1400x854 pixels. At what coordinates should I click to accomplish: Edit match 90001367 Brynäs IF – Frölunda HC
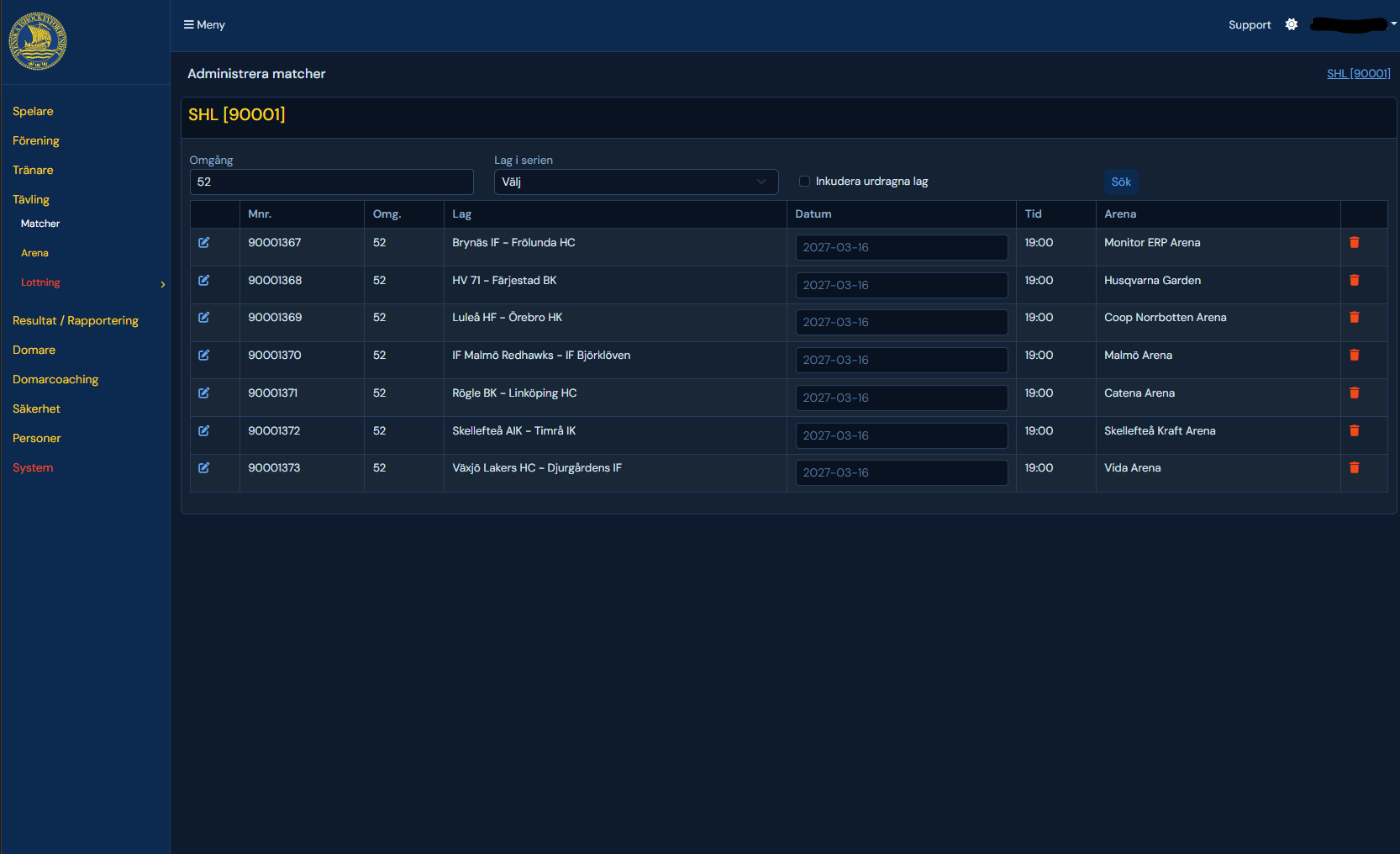[203, 242]
